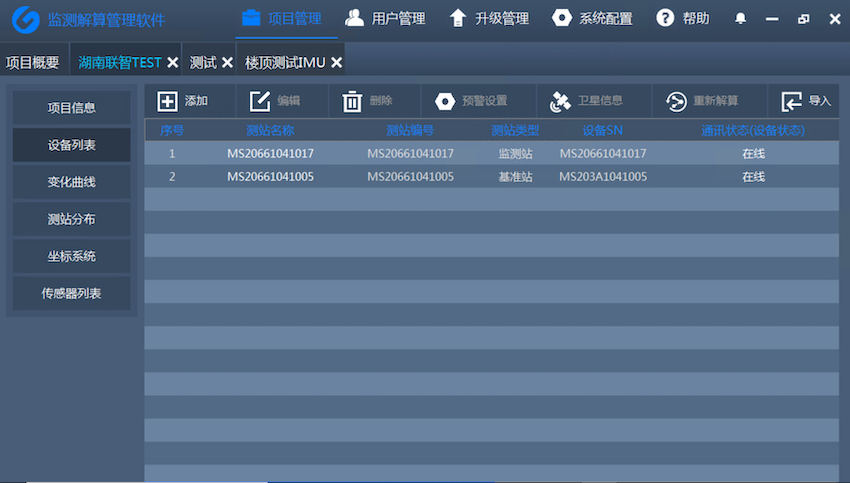Viewport: 850px width, 483px height.
Task: Click station number MS20661041017 cell
Action: [x=410, y=153]
